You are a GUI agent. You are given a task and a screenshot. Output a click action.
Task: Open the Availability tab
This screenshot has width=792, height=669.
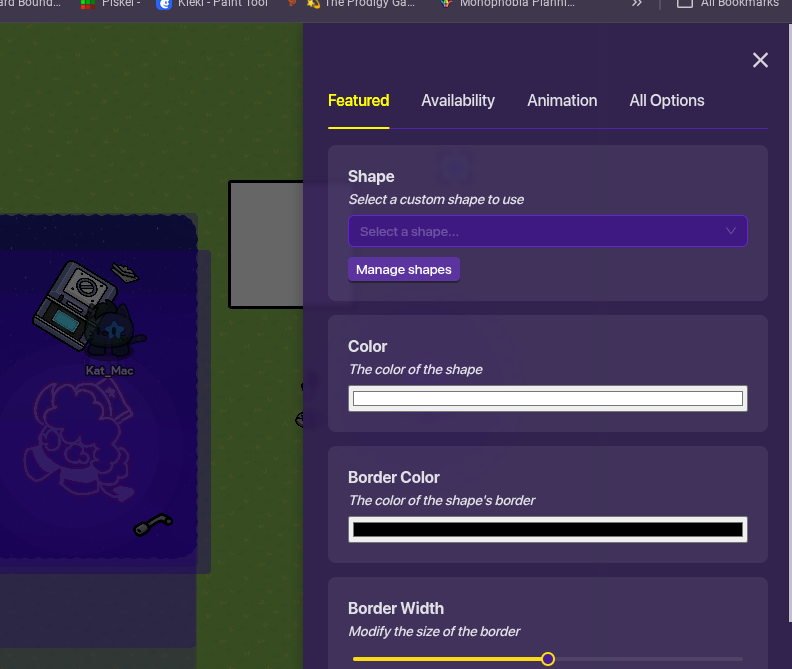(458, 100)
